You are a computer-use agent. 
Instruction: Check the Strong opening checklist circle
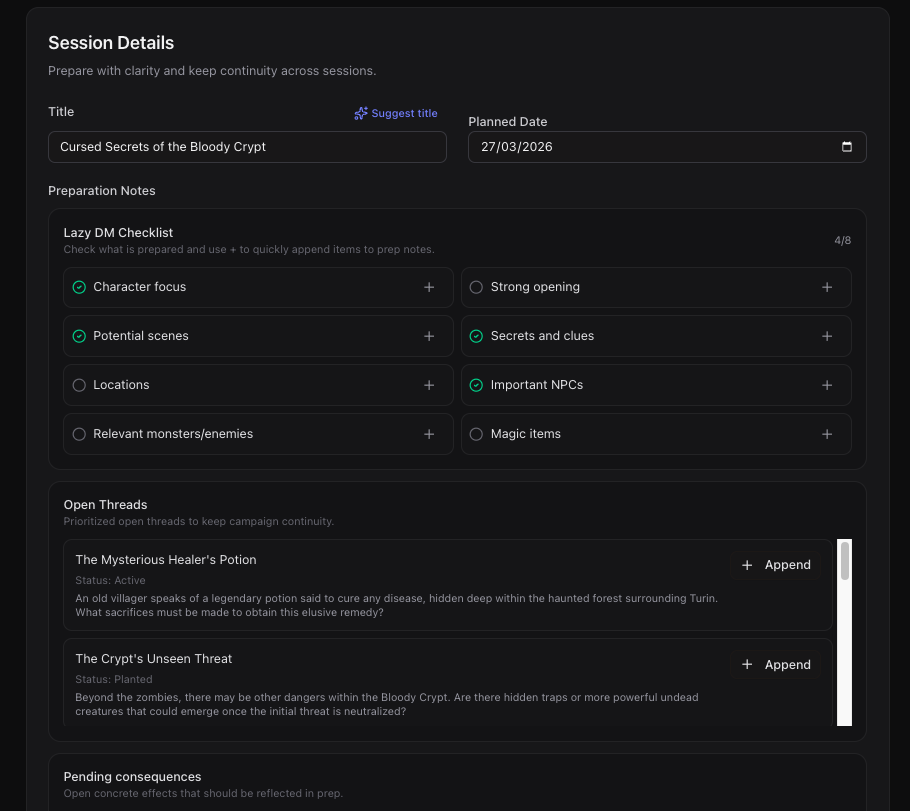pos(476,287)
